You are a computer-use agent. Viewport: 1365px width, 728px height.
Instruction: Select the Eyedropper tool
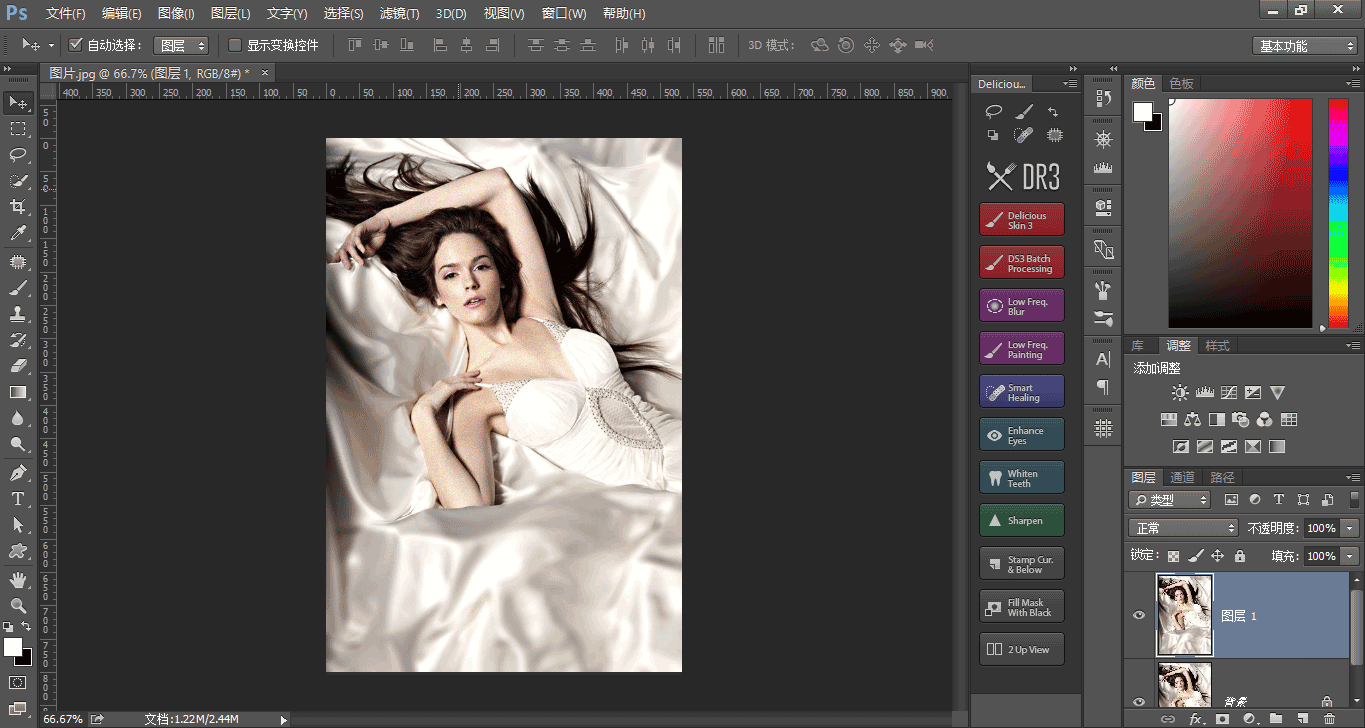(18, 233)
